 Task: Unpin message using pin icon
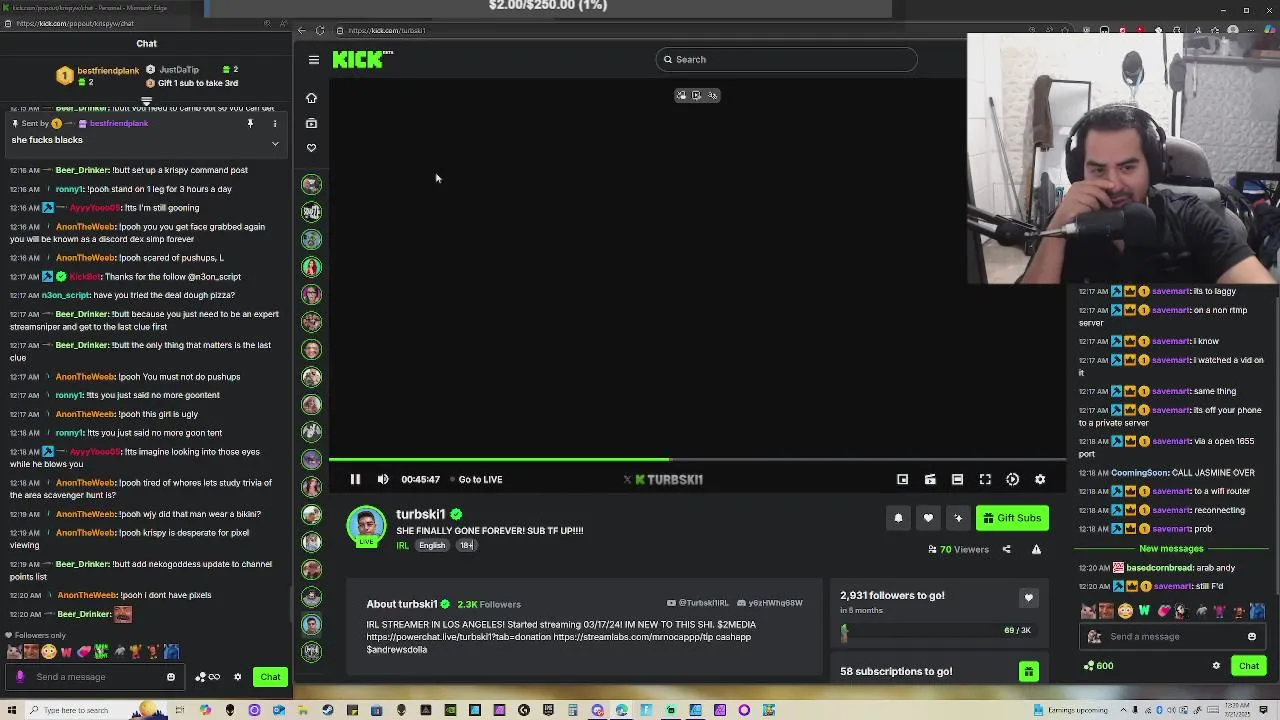click(x=250, y=124)
